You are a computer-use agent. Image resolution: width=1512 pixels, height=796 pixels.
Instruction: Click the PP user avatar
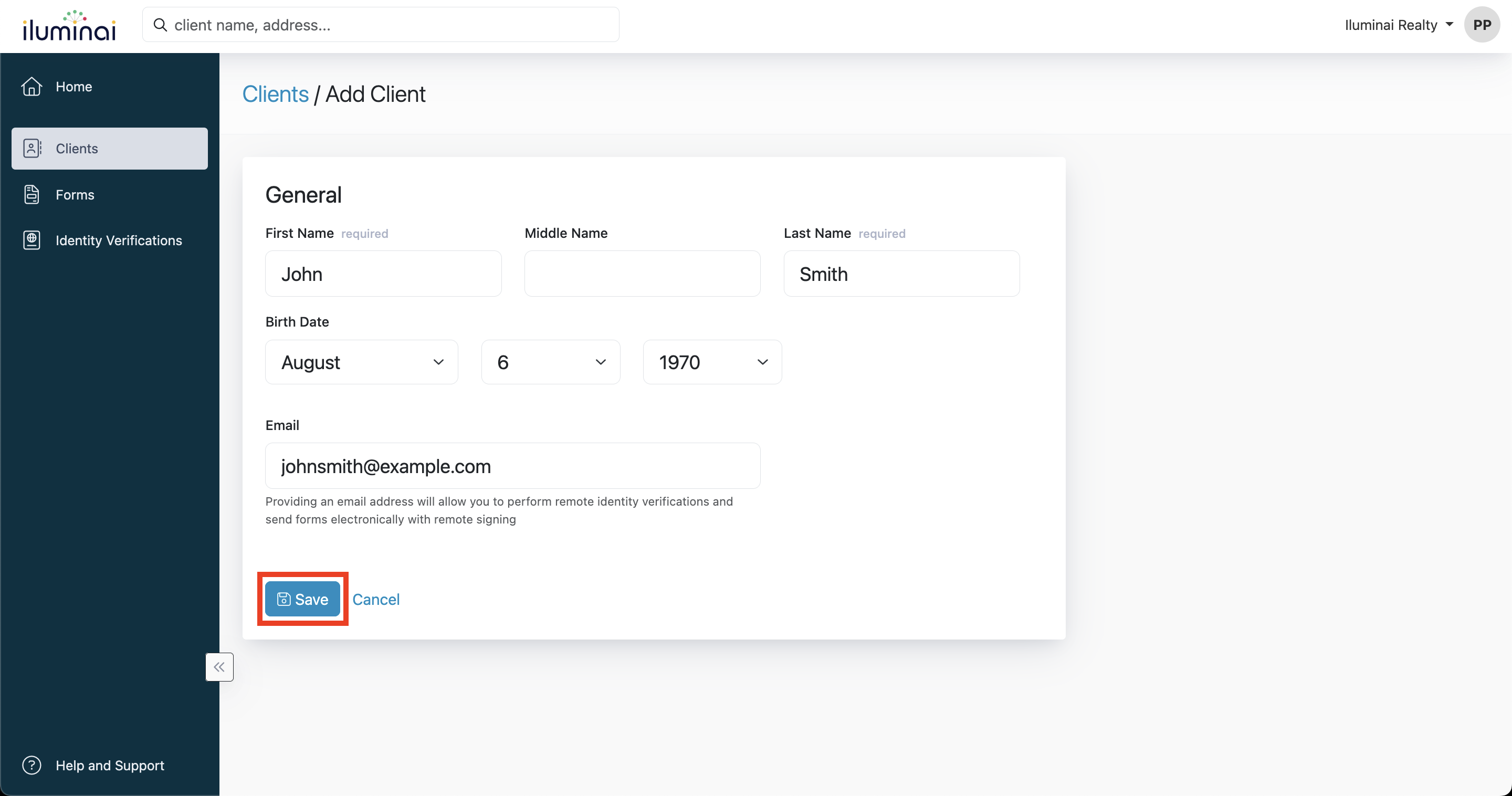click(1482, 25)
